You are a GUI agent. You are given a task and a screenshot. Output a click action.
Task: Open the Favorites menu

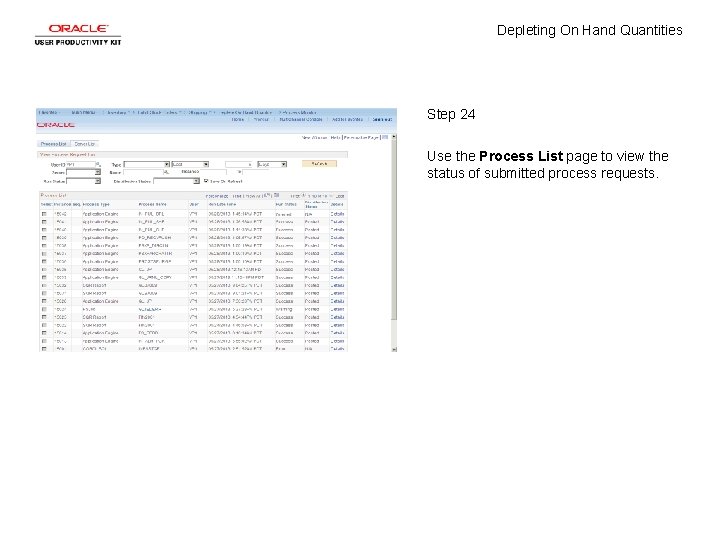[48, 112]
